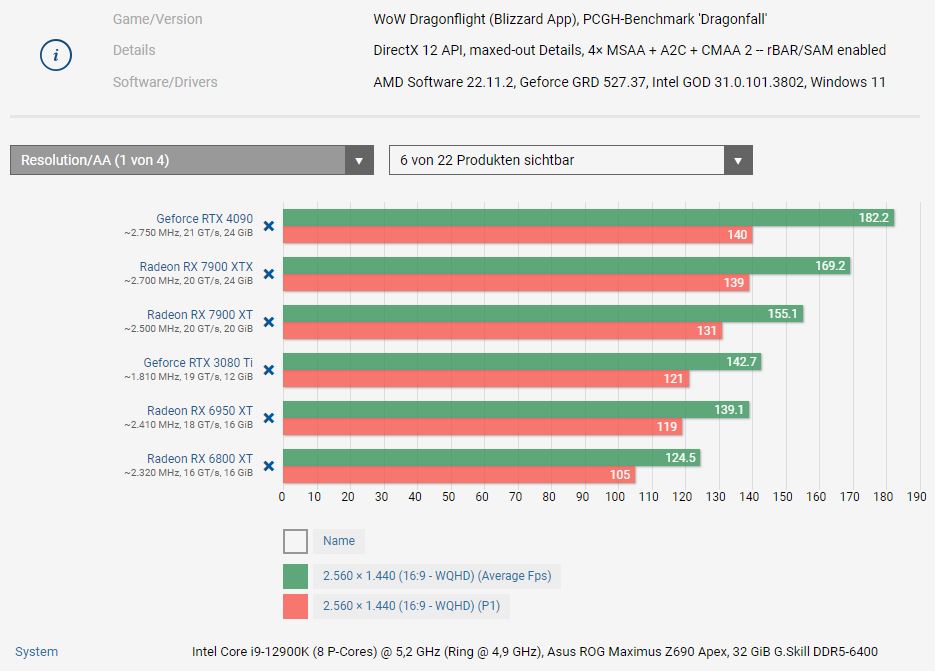939x671 pixels.
Task: Remove Radeon RX 6950 XT via X icon
Action: 269,418
